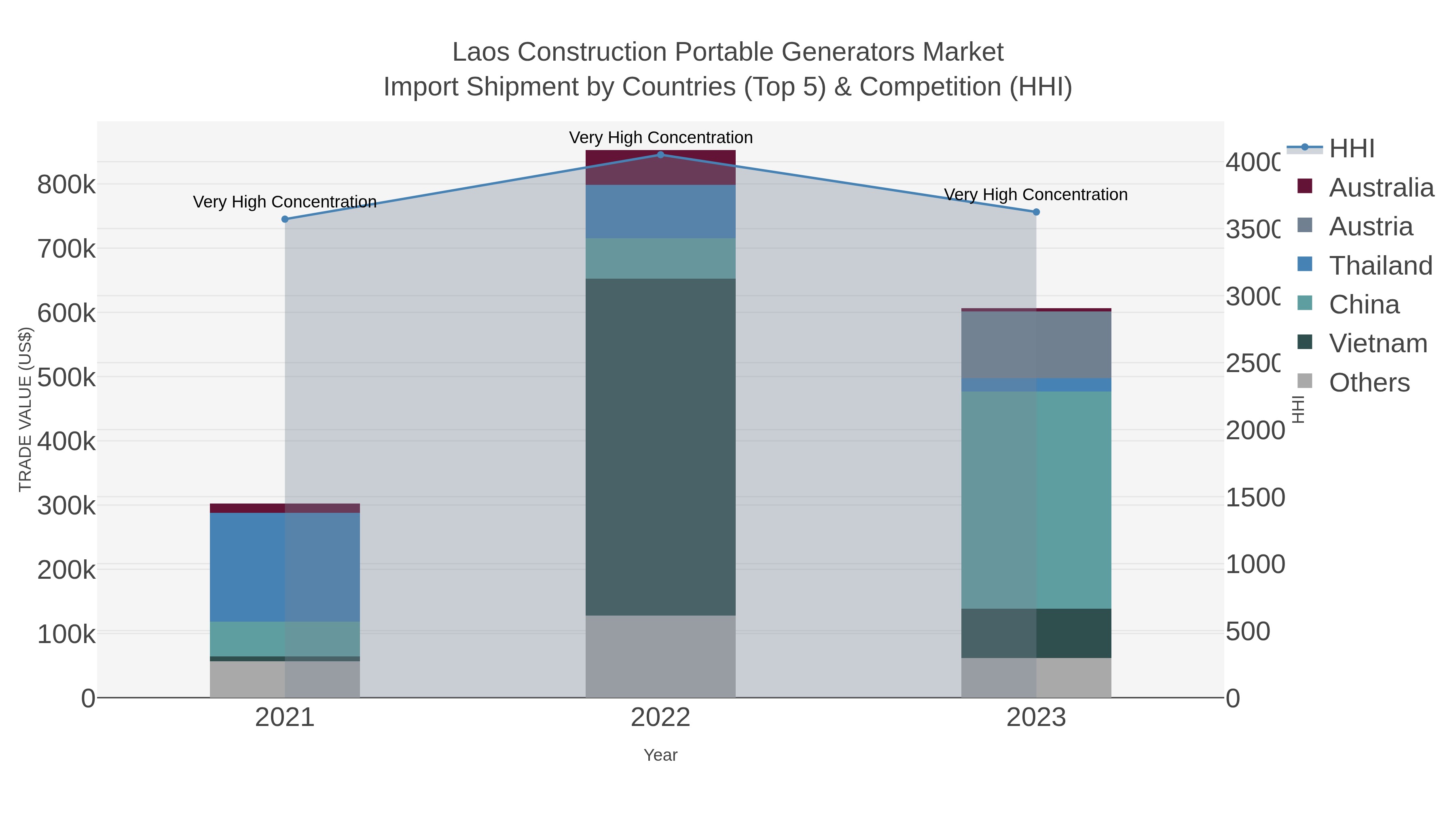Click the Austria slate legend swatch

tap(1304, 225)
